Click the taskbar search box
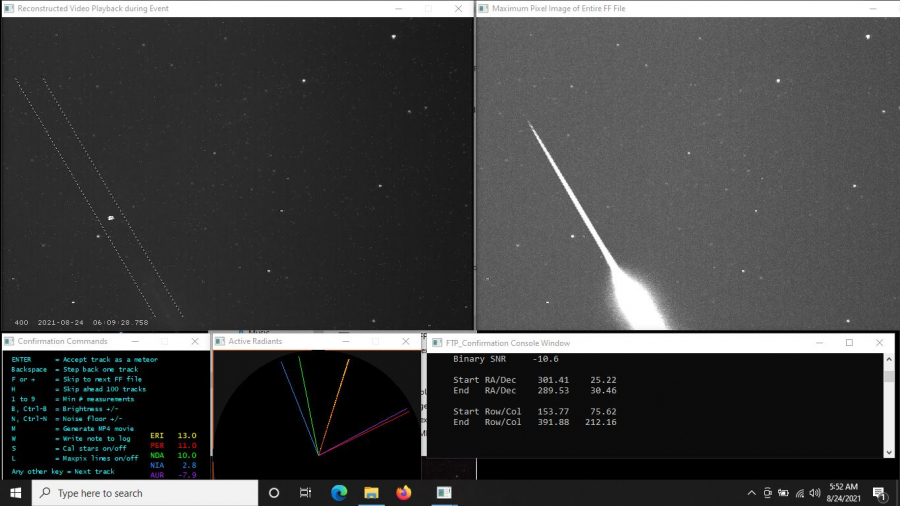900x506 pixels. (x=145, y=493)
